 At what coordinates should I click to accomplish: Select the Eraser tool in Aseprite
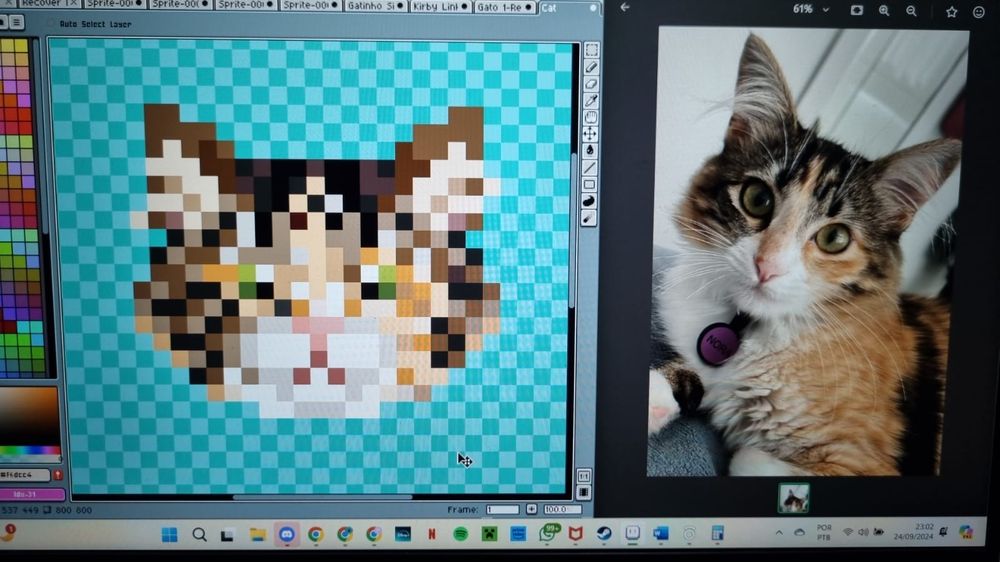[x=591, y=84]
